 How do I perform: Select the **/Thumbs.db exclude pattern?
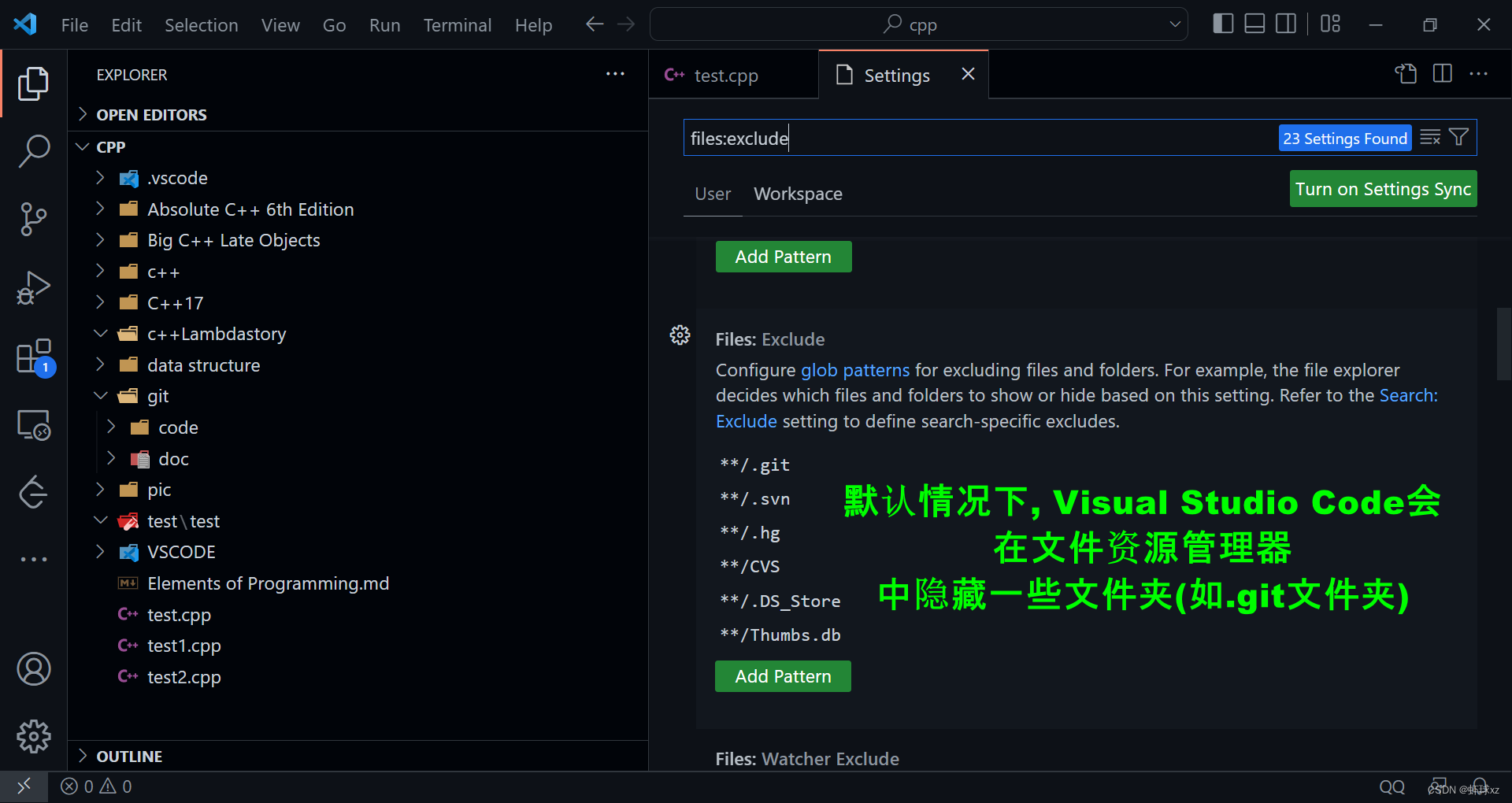[780, 635]
